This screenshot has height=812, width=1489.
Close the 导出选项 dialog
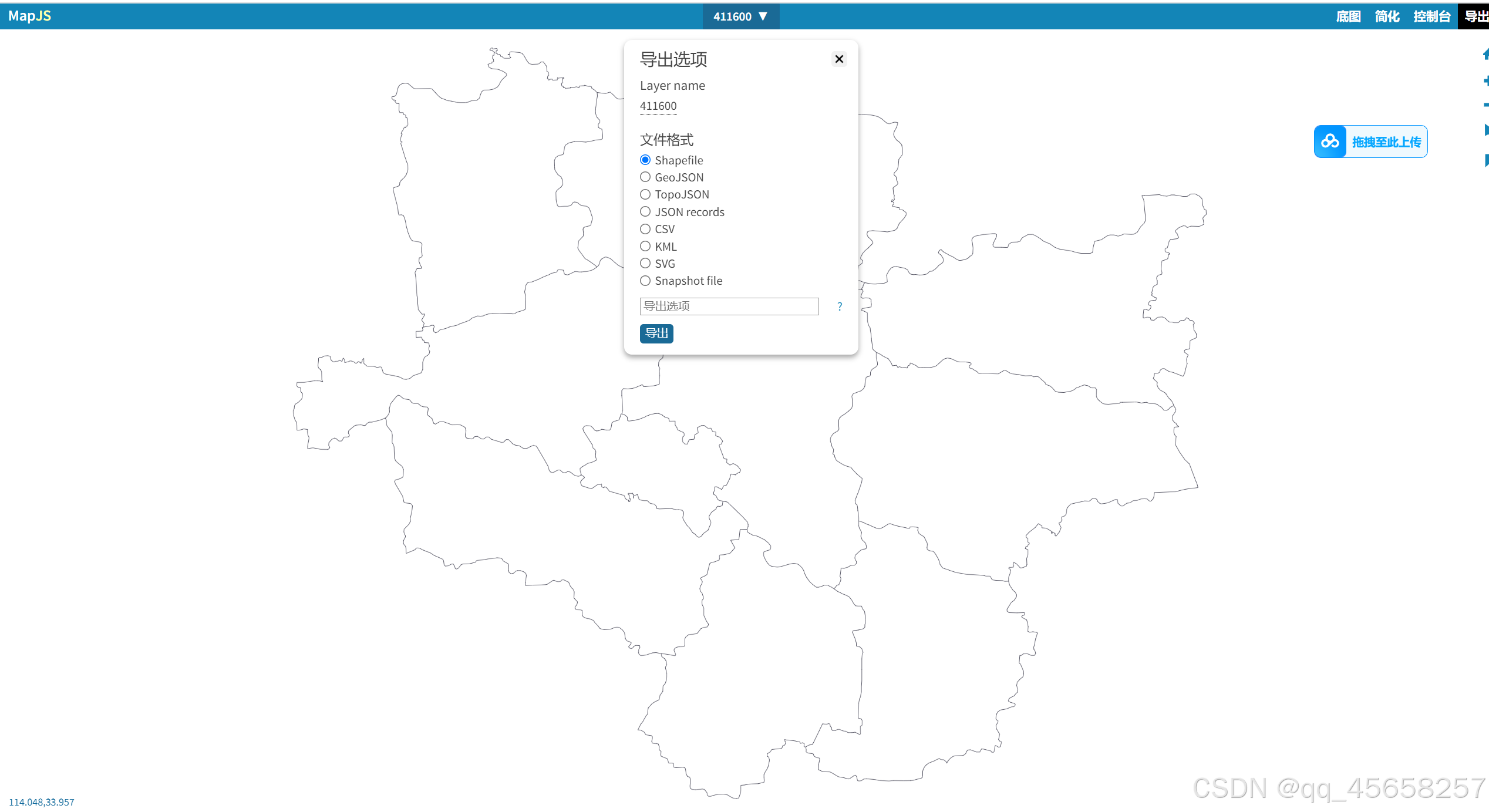coord(839,59)
